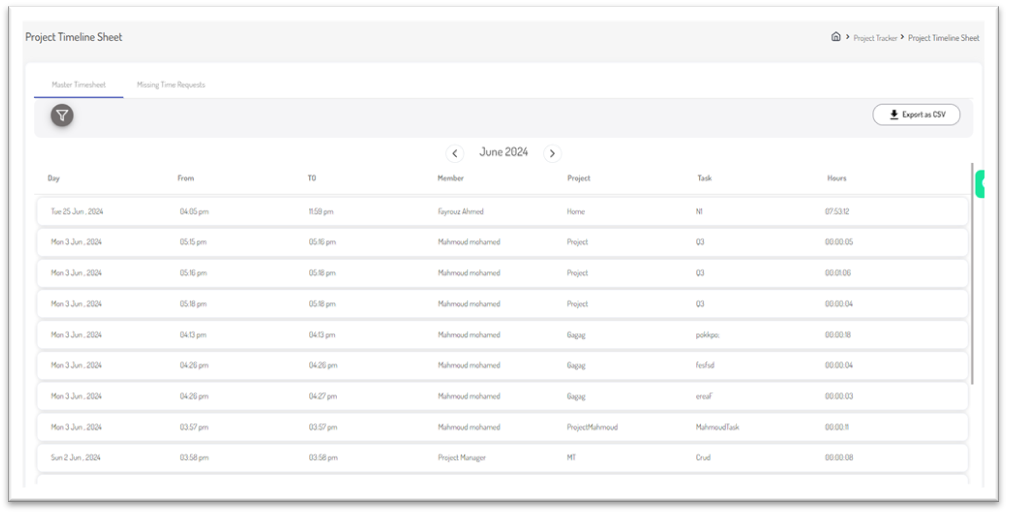Click the home icon in the breadcrumb

(x=836, y=37)
